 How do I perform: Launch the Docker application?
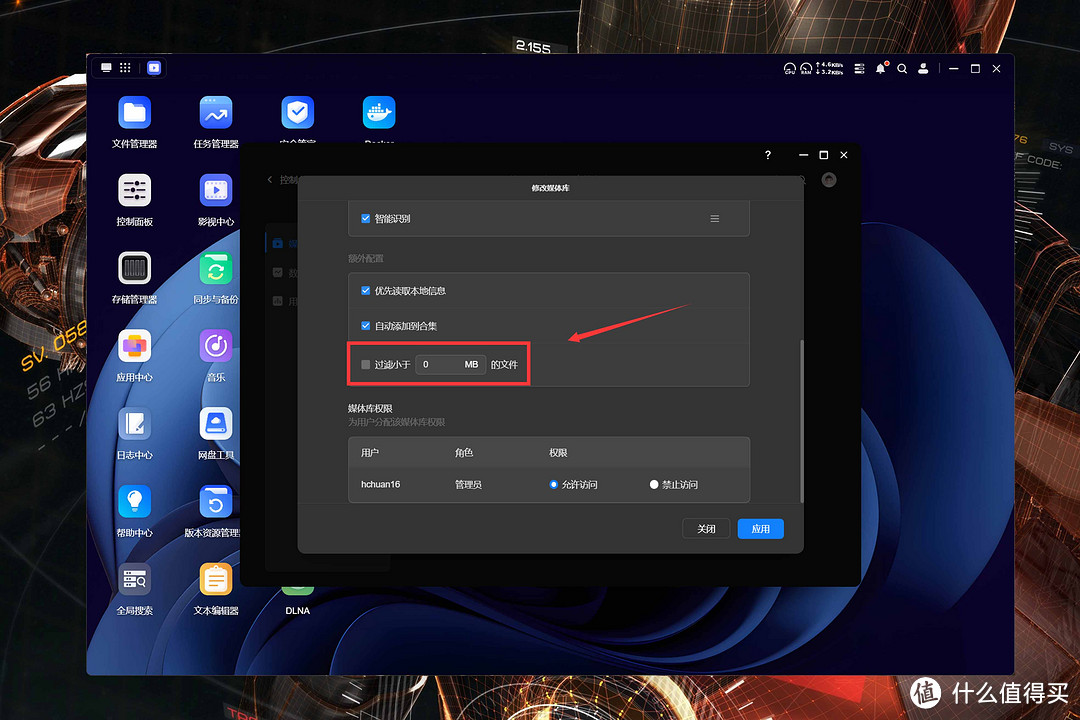[x=378, y=111]
